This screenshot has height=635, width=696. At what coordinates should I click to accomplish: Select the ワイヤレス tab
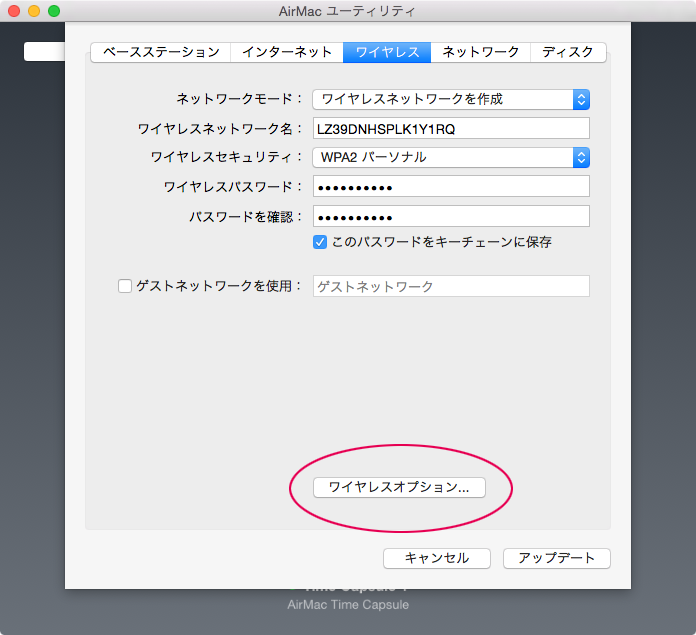387,52
